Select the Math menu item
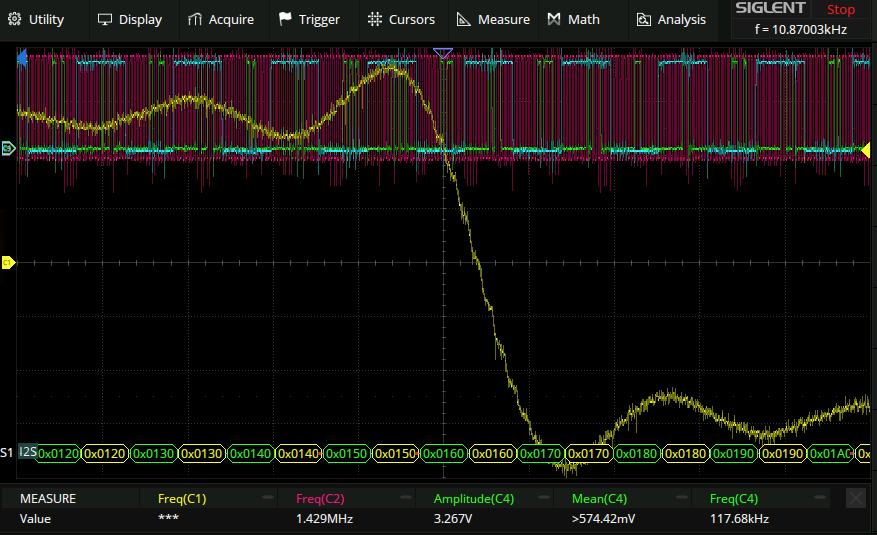The height and width of the screenshot is (535, 877). [574, 19]
